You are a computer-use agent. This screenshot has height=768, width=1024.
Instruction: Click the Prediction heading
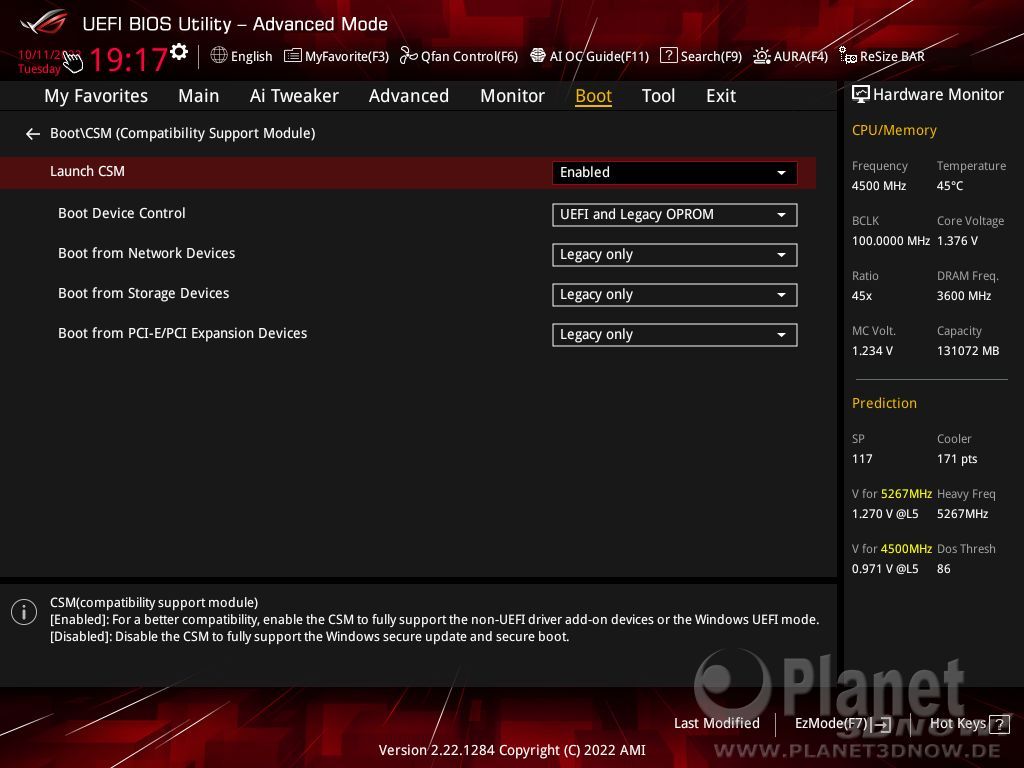pos(884,403)
